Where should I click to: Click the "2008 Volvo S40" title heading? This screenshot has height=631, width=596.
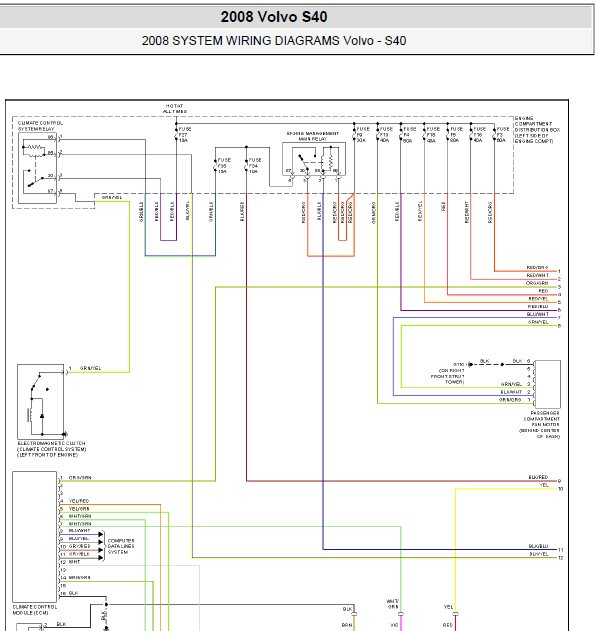pyautogui.click(x=274, y=17)
